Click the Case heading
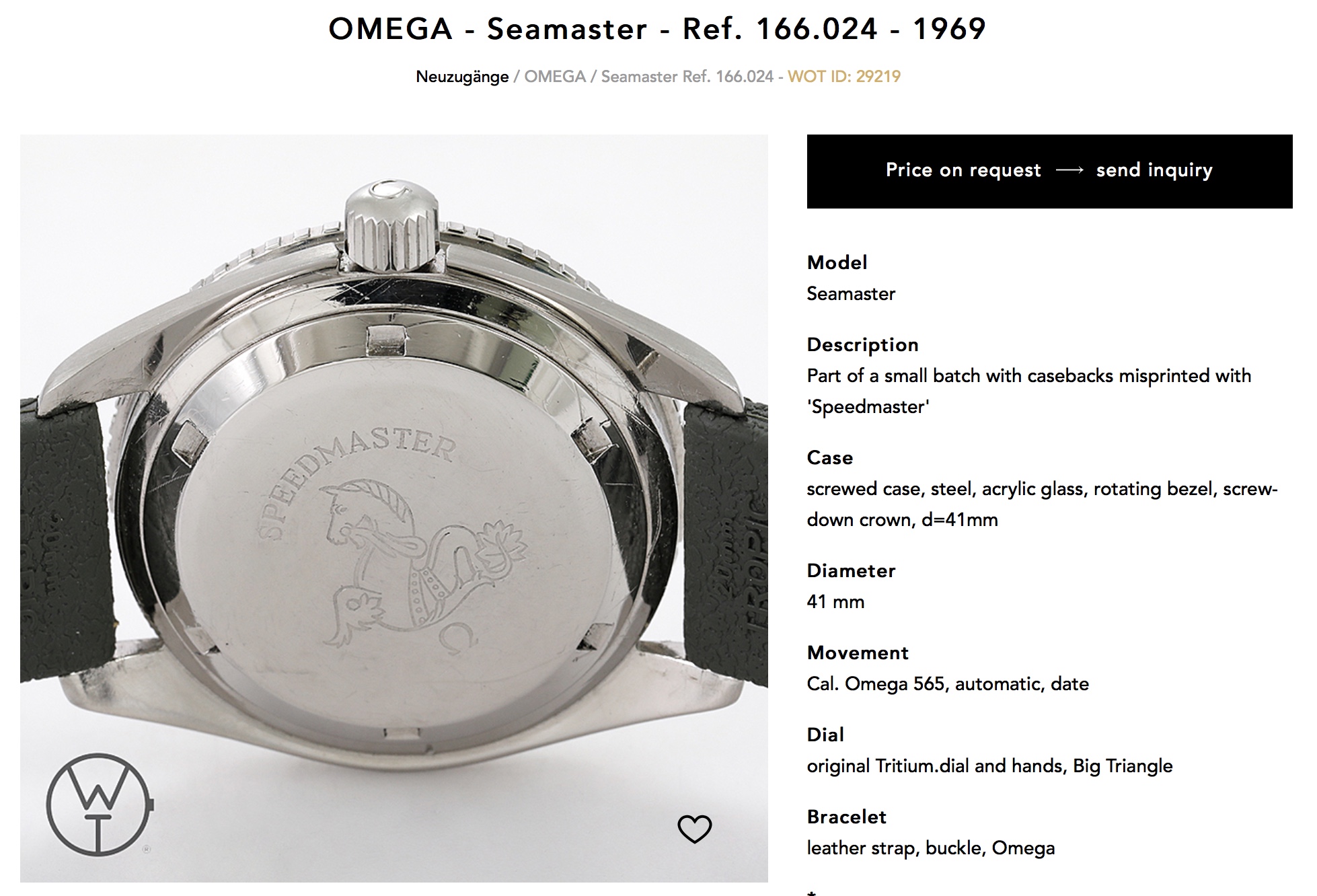 pyautogui.click(x=830, y=457)
